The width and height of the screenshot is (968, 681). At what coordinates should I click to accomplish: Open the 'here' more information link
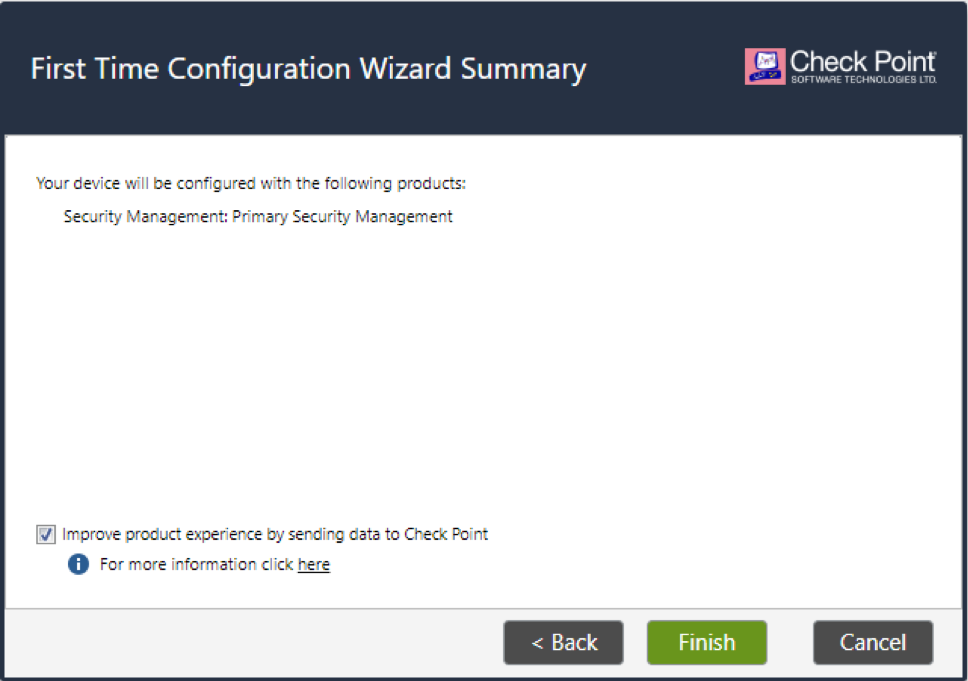click(314, 564)
